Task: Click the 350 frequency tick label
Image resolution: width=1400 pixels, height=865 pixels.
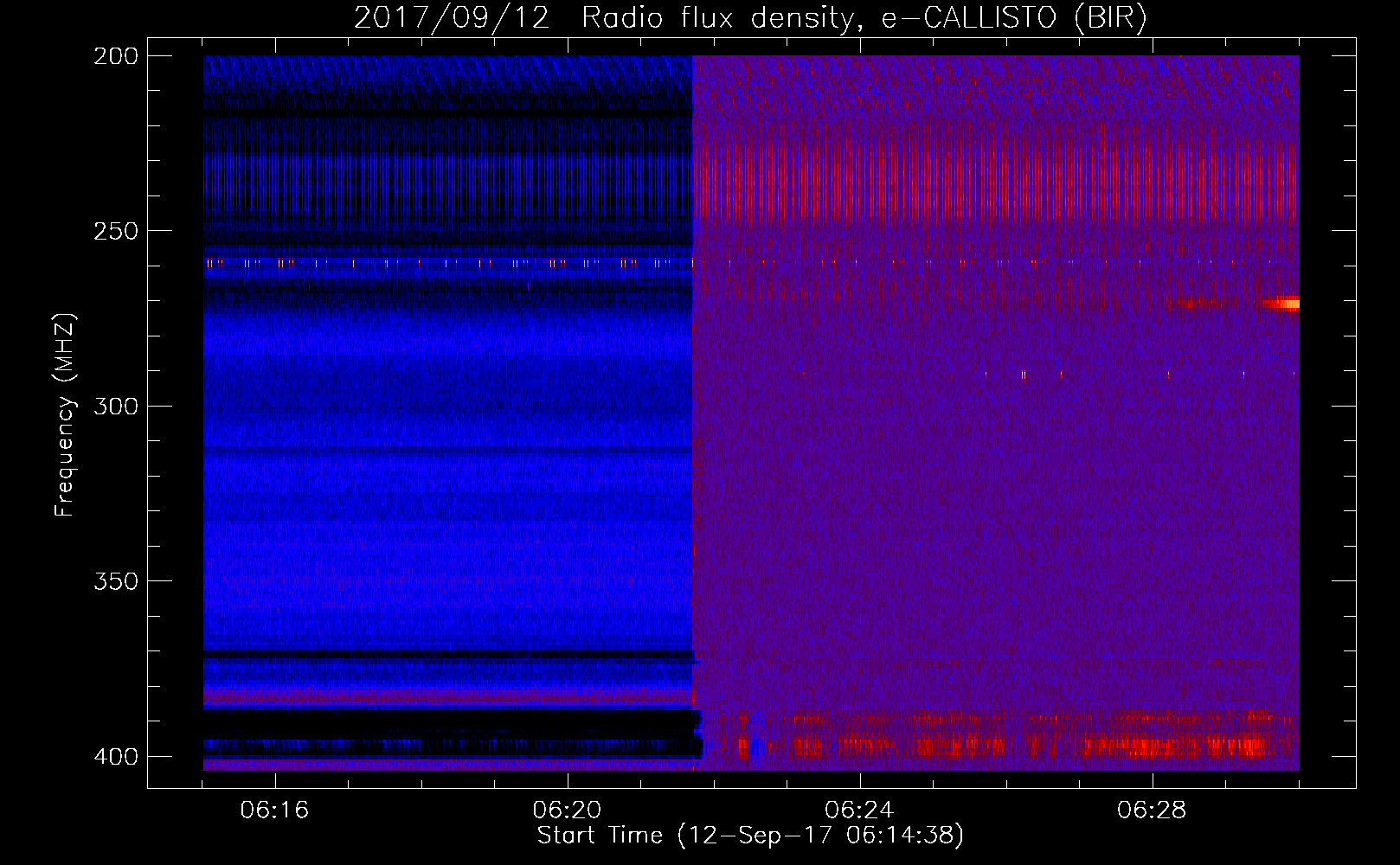Action: click(x=116, y=581)
